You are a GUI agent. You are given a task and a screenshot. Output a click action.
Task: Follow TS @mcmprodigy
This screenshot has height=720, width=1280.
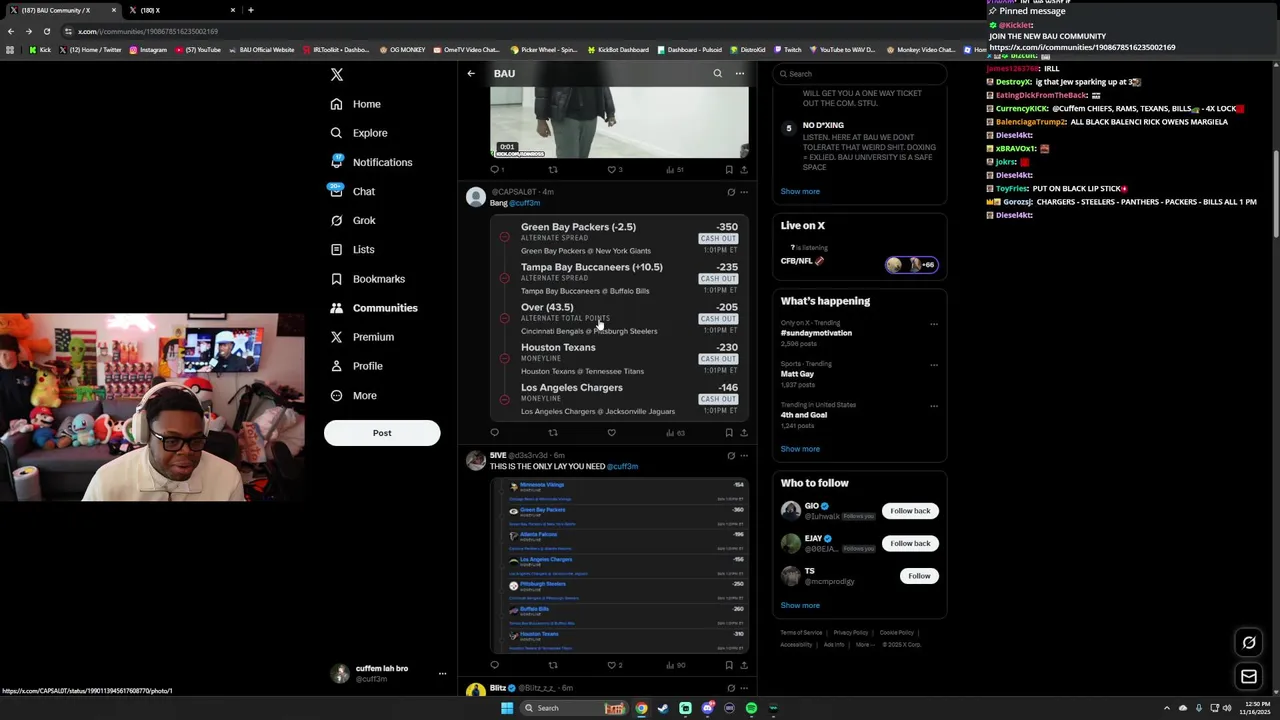tap(919, 576)
